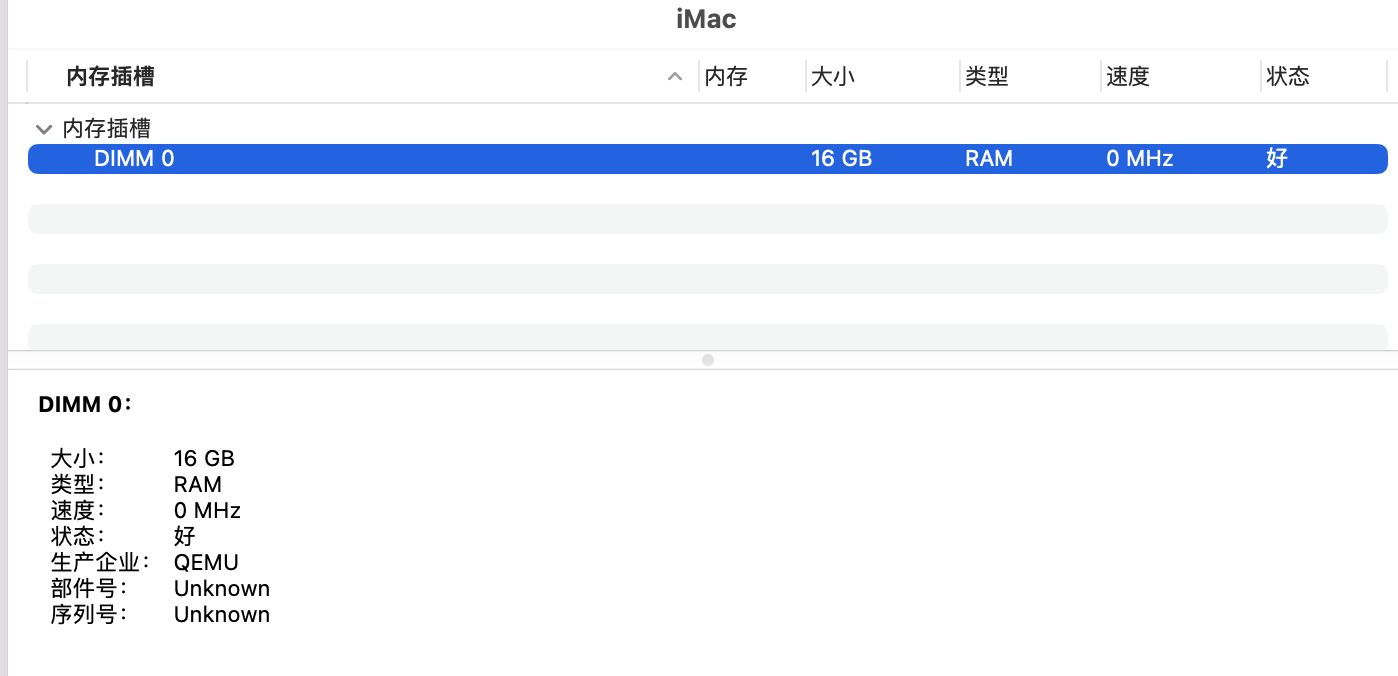Sort by the 内存插槽 column header

110,77
